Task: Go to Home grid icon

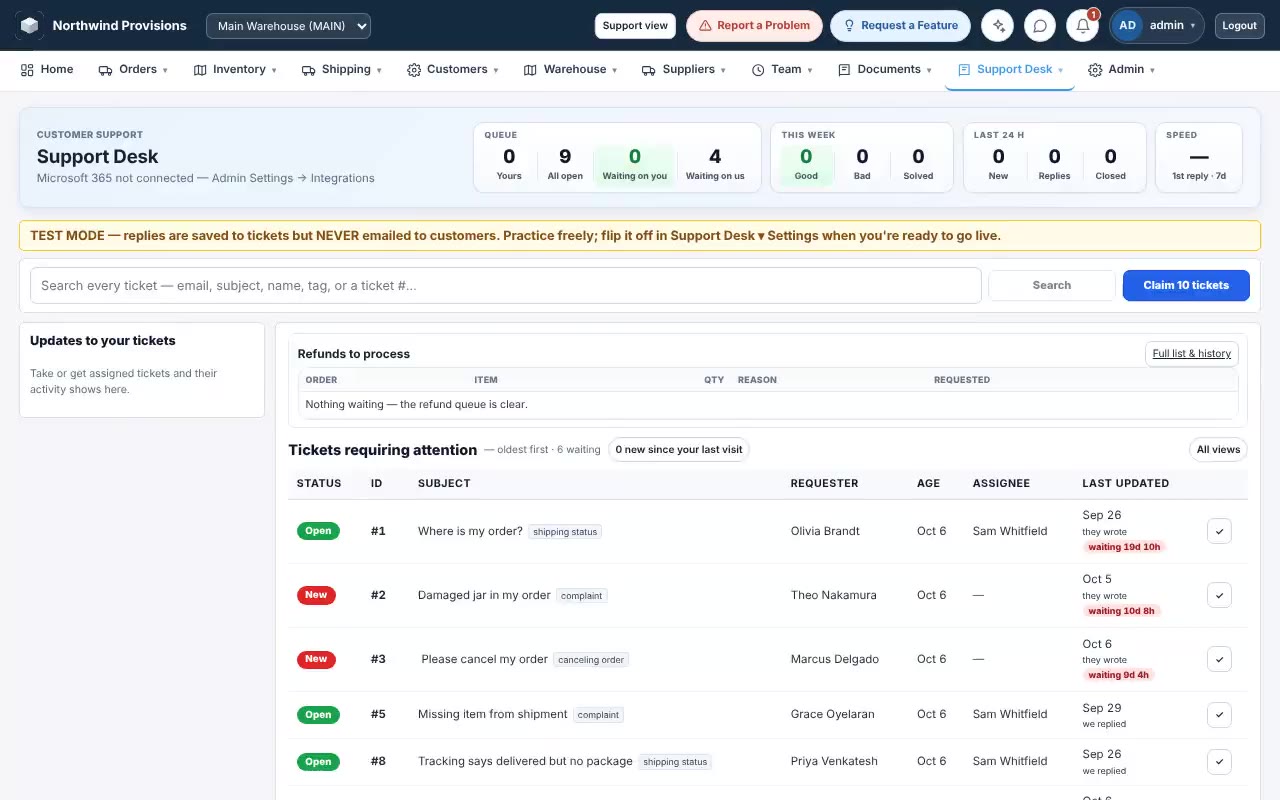Action: [x=27, y=70]
